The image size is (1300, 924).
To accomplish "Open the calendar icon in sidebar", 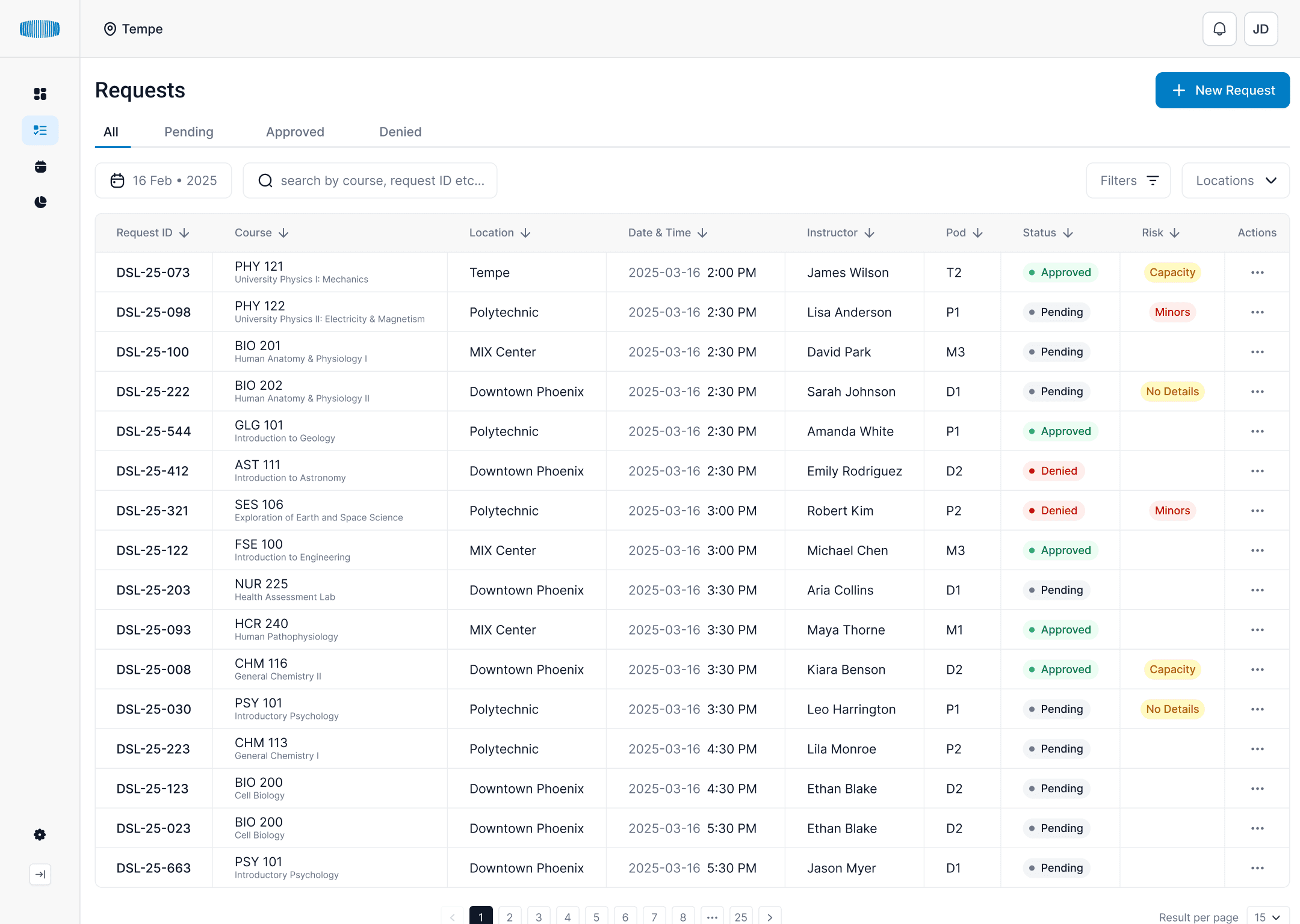I will (40, 167).
